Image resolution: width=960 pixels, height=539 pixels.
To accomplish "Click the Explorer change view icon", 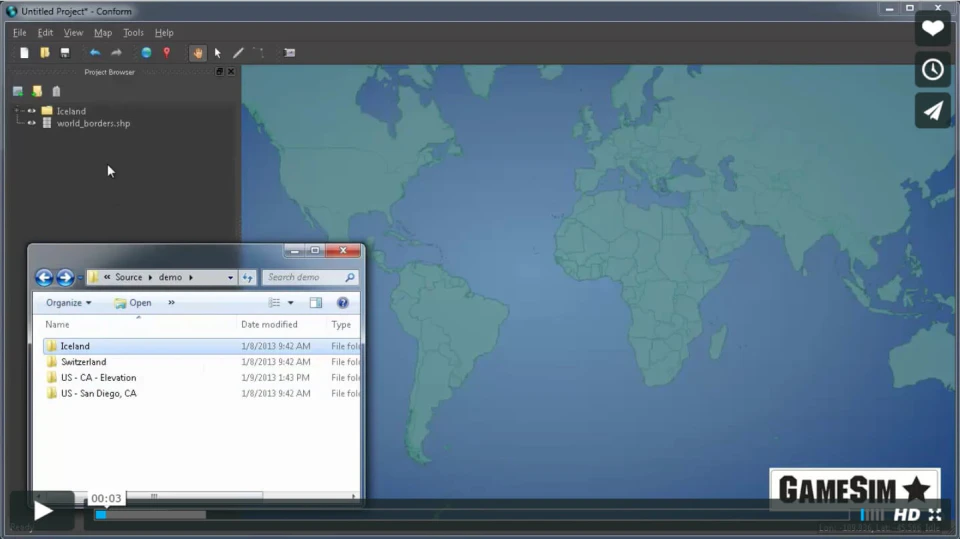I will pyautogui.click(x=274, y=303).
